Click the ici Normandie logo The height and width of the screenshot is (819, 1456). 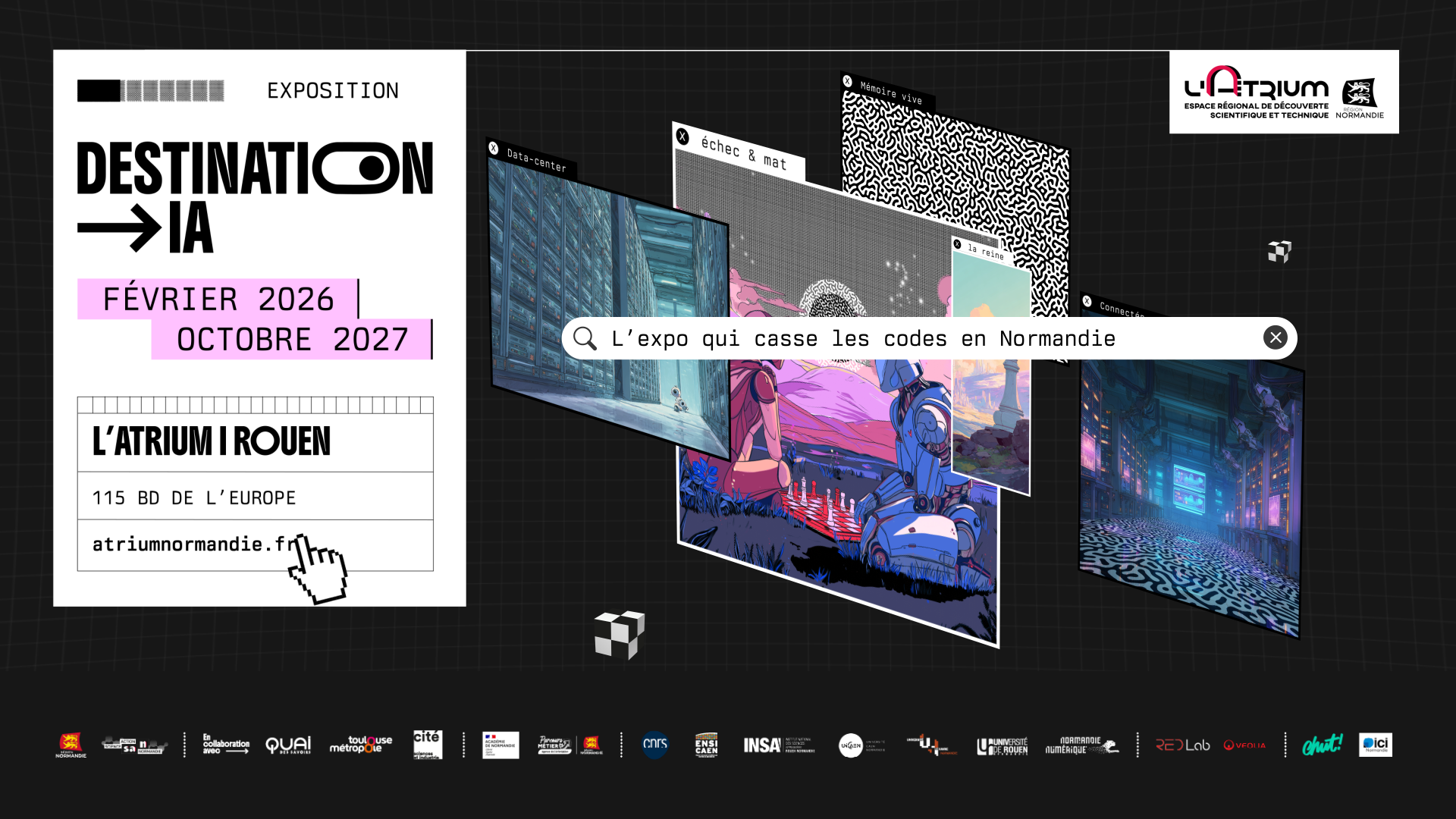tap(1376, 745)
